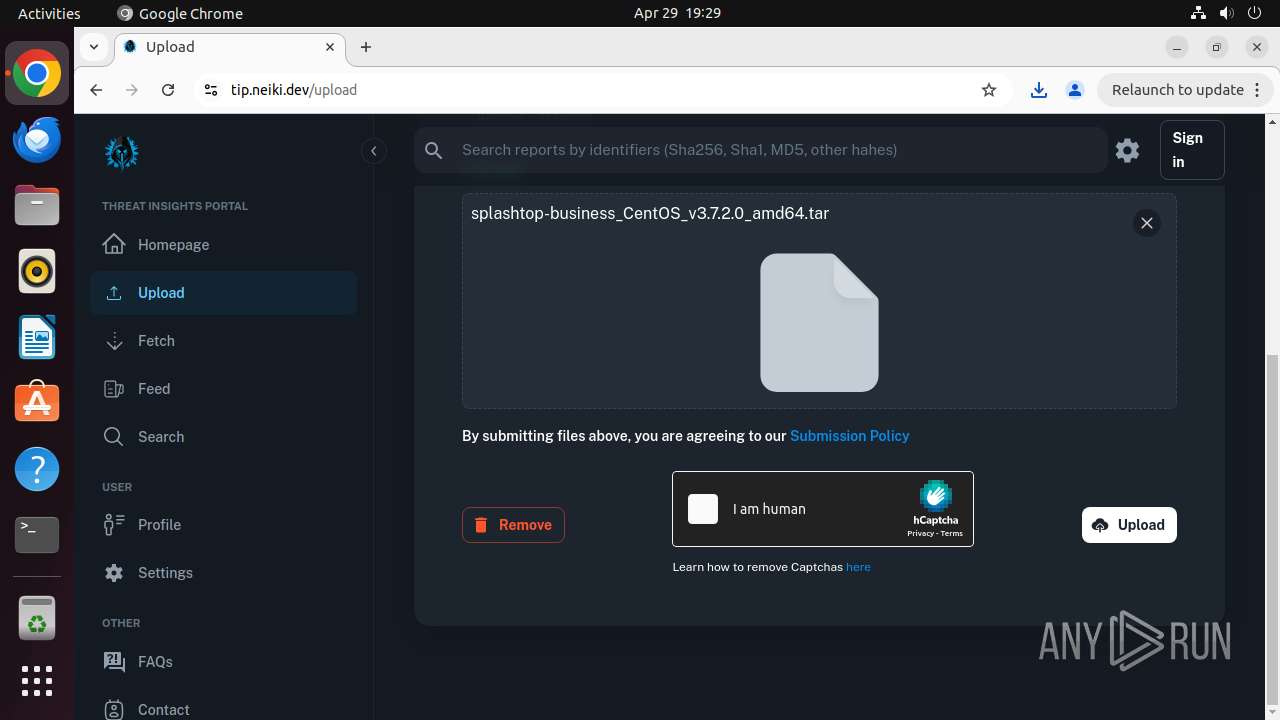The height and width of the screenshot is (720, 1280).
Task: Open Help from the dock
Action: (x=37, y=469)
